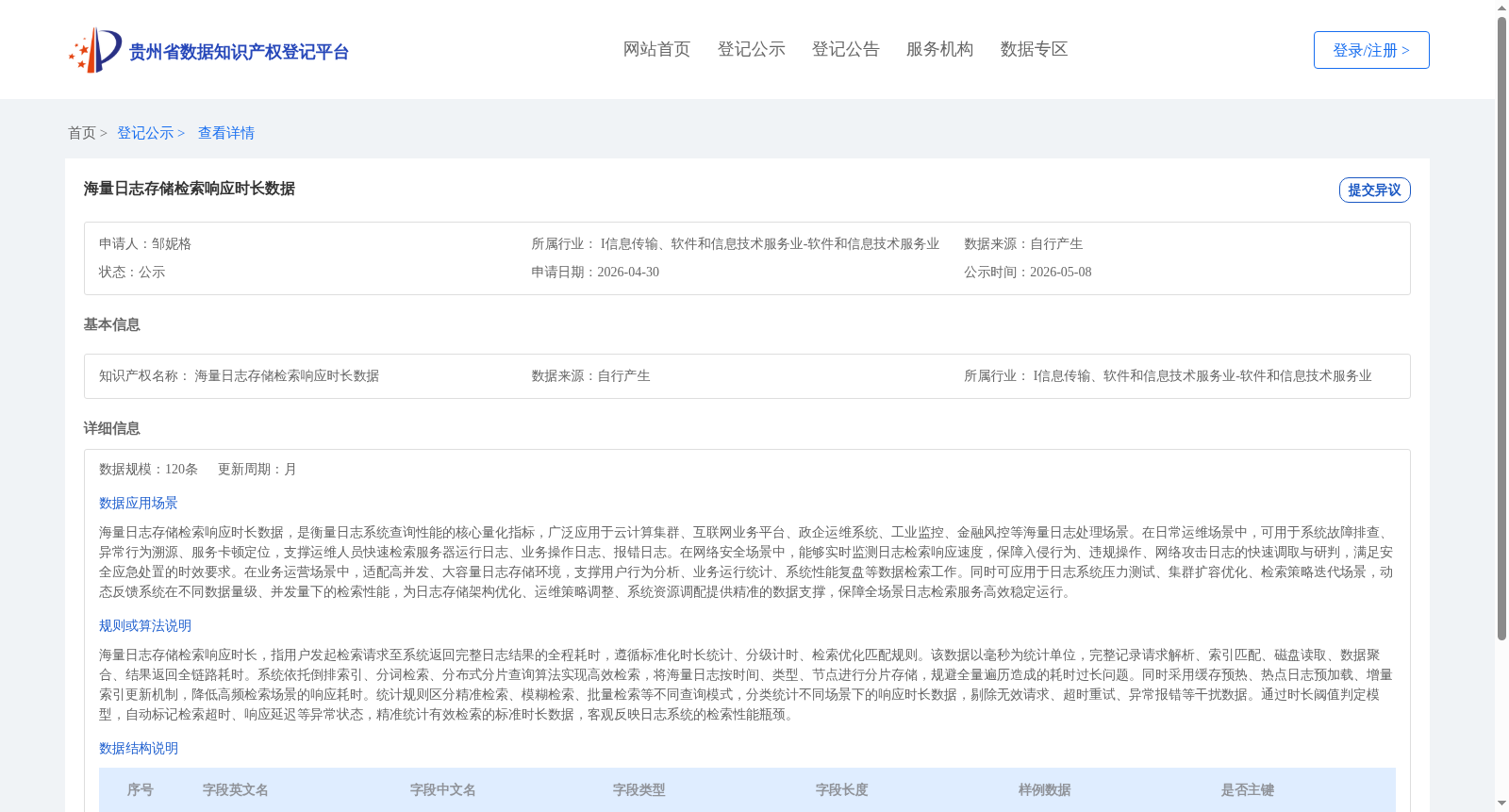Screen dimensions: 1509x812
Task: Click 更新周期：月 text
Action: 257,469
